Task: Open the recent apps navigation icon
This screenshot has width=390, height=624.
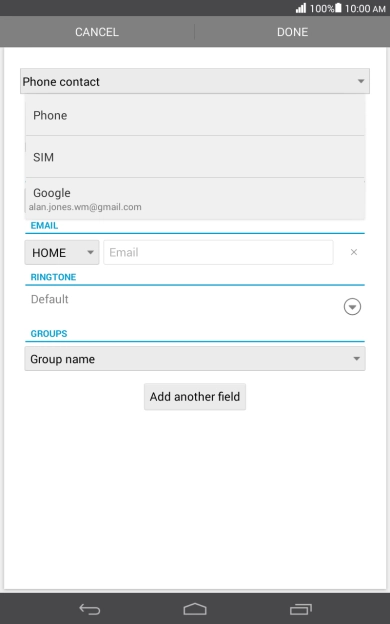Action: [x=300, y=609]
